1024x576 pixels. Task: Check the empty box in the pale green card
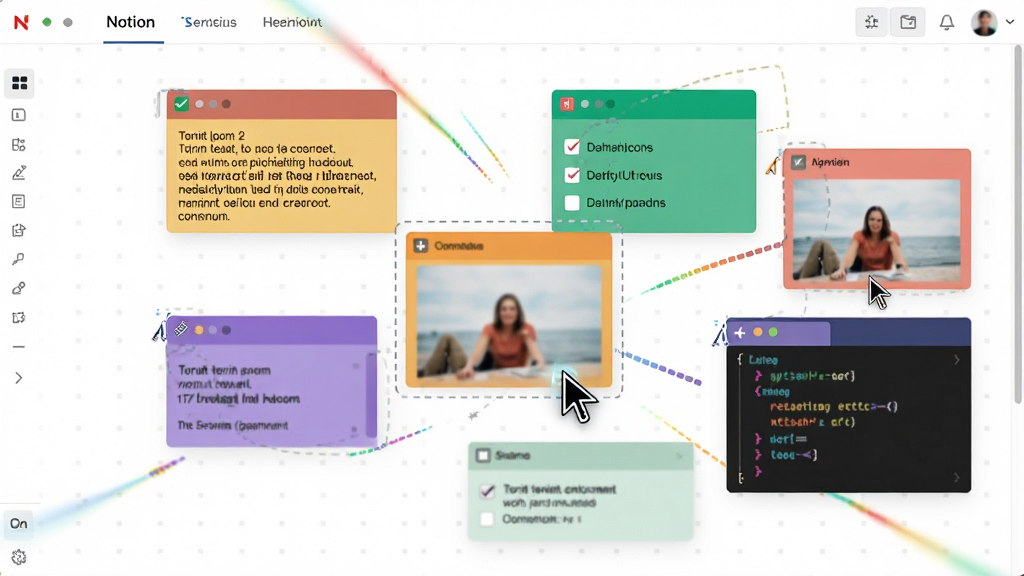(487, 519)
